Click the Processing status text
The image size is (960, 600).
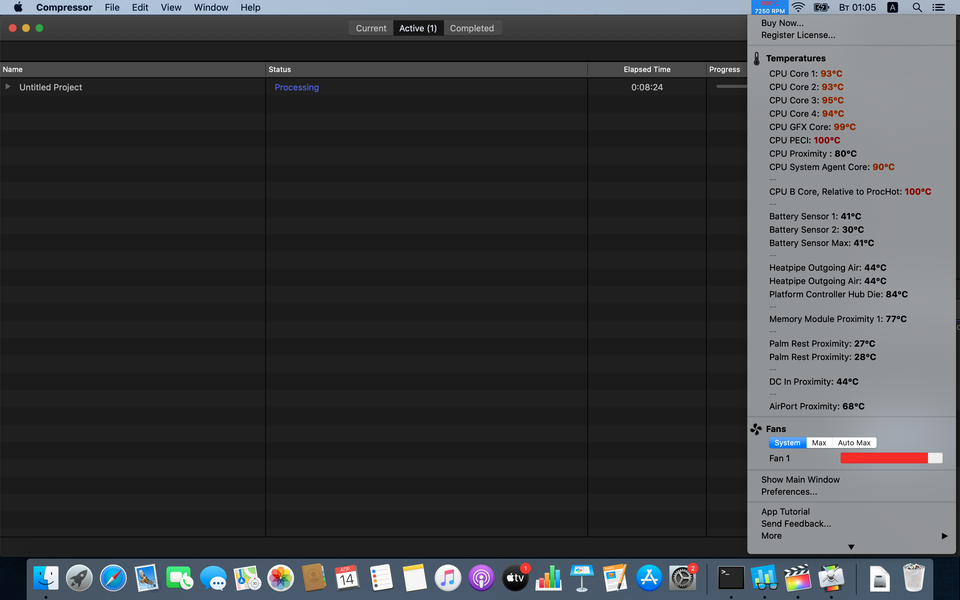pos(296,87)
